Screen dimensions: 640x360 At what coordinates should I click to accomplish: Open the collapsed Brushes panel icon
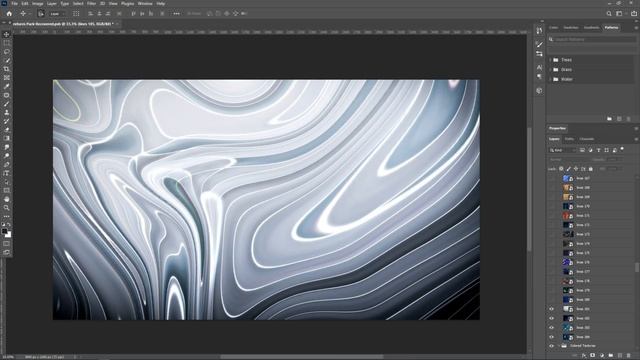coord(540,44)
